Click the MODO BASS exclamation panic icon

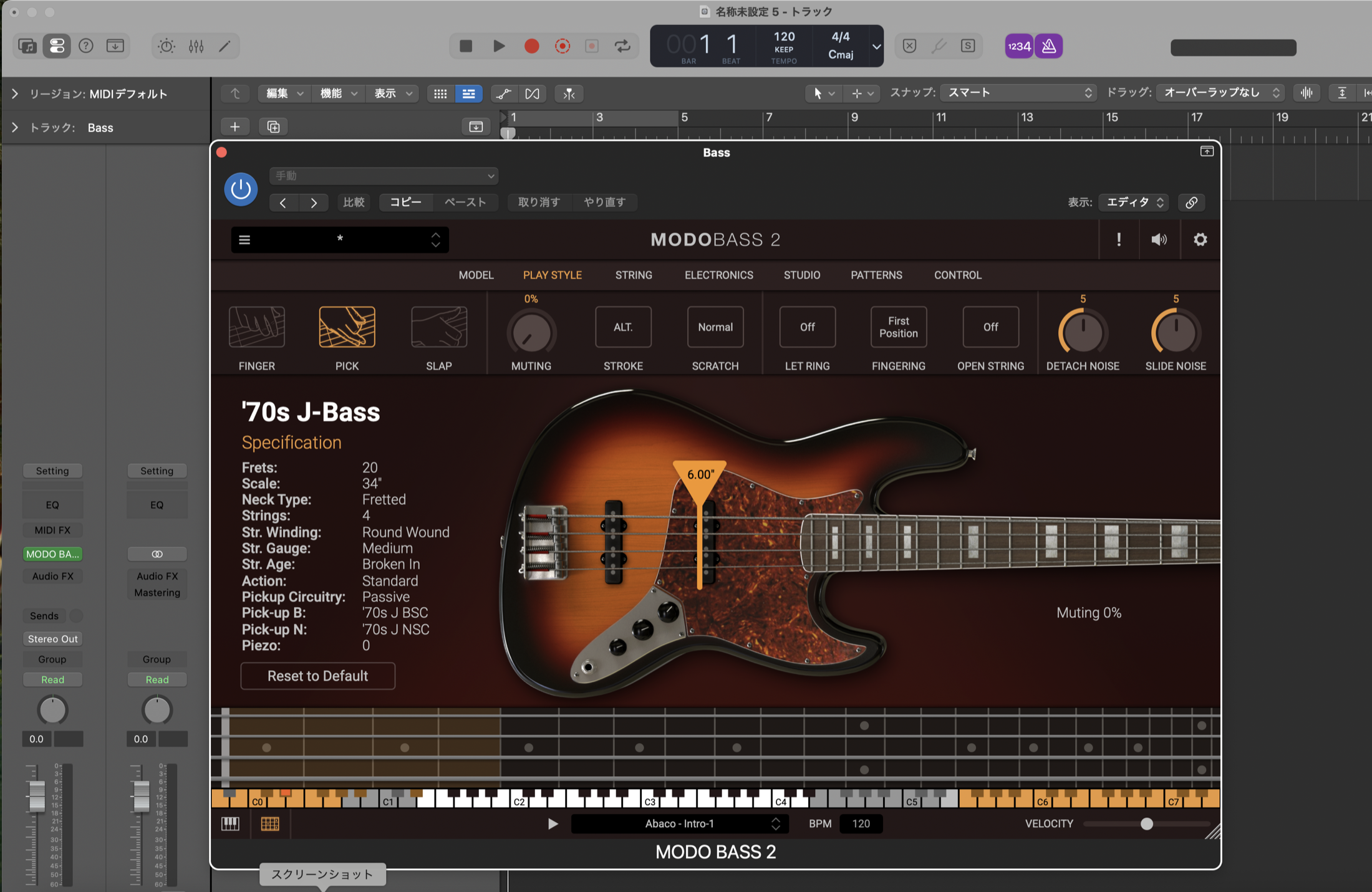point(1119,240)
